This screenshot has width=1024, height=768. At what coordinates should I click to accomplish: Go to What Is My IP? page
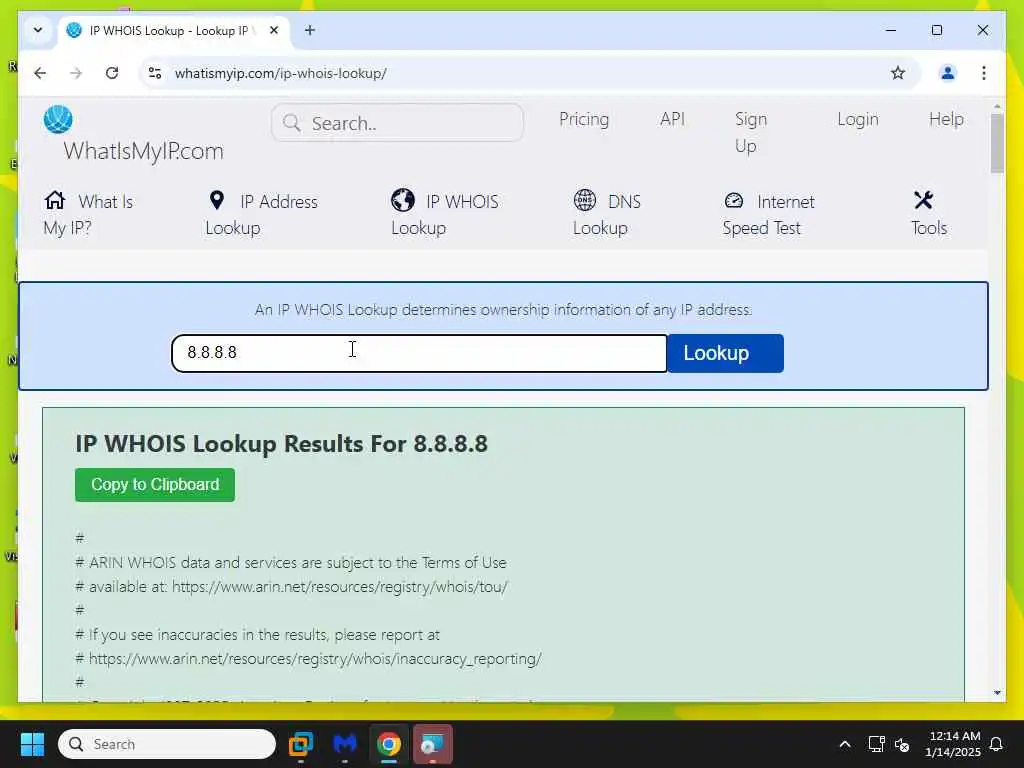[88, 214]
